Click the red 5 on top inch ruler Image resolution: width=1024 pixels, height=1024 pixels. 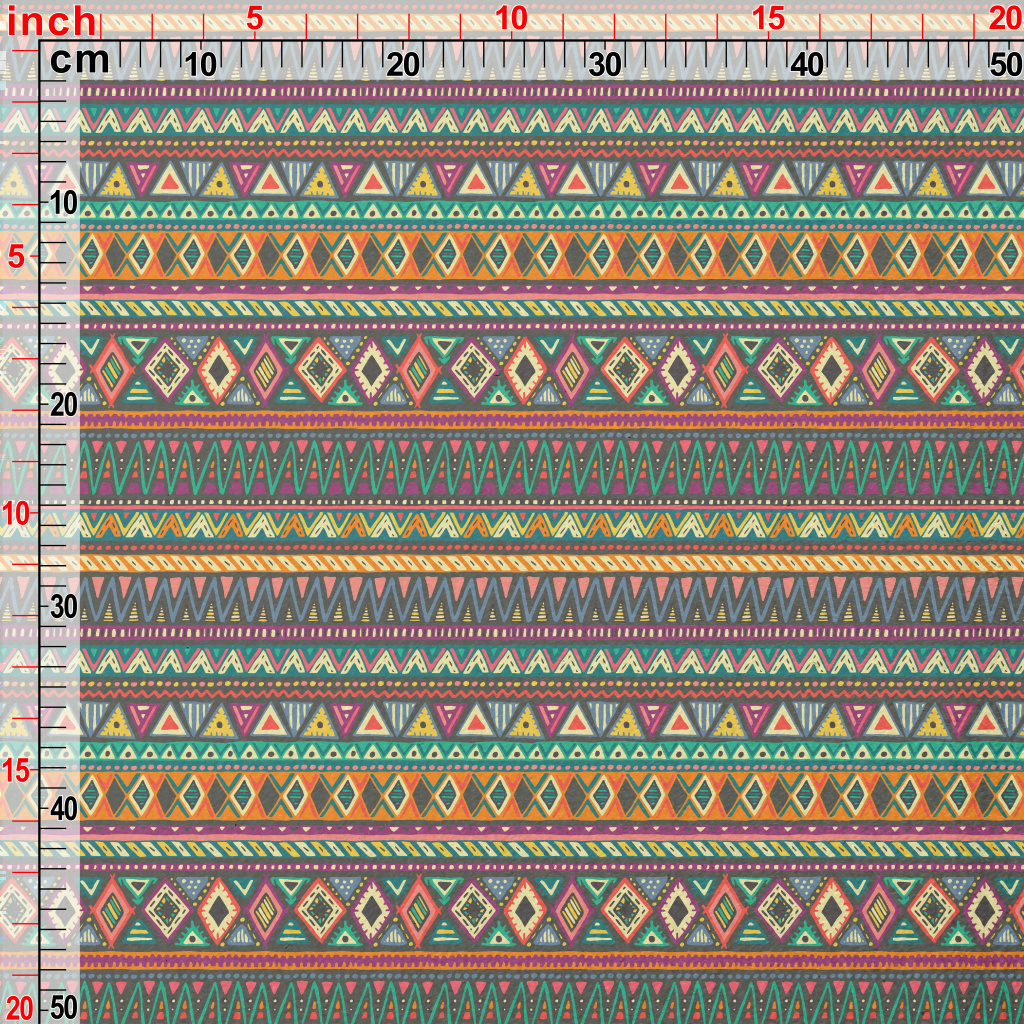click(x=254, y=18)
